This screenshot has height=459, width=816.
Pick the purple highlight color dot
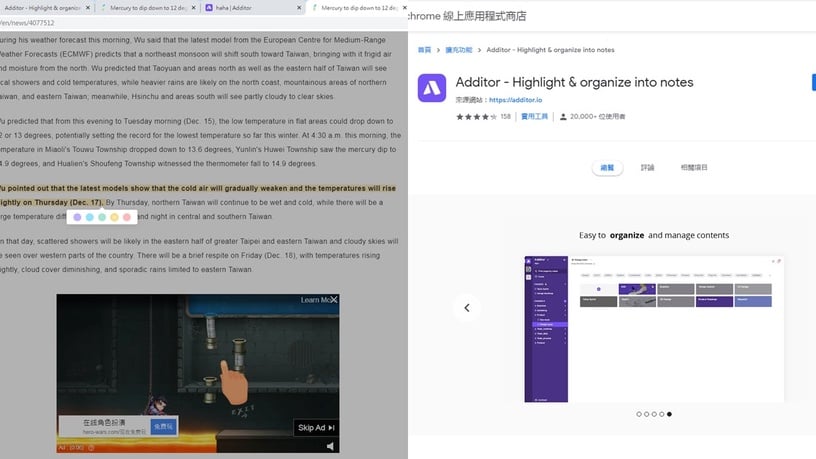(x=77, y=217)
